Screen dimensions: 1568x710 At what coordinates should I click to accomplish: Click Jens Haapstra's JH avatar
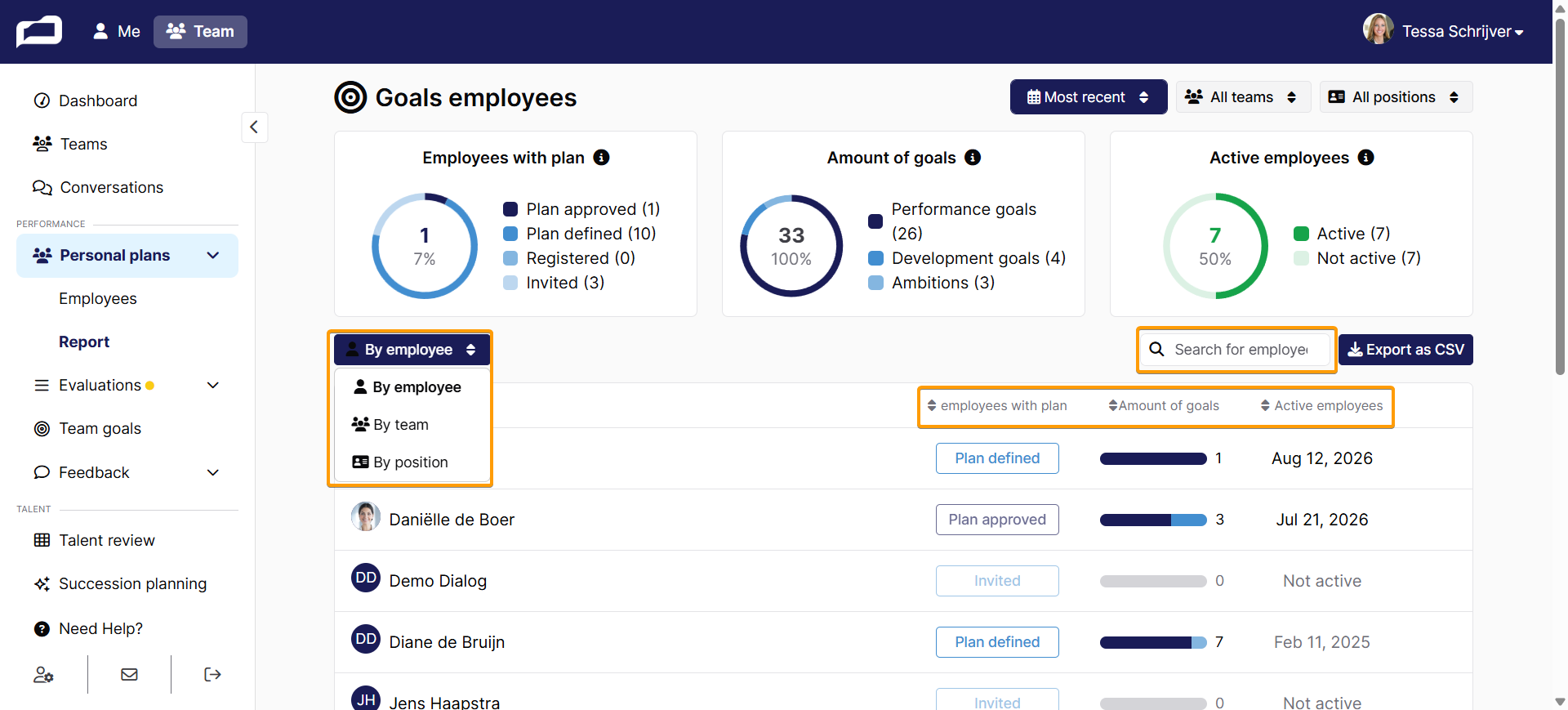click(x=366, y=699)
